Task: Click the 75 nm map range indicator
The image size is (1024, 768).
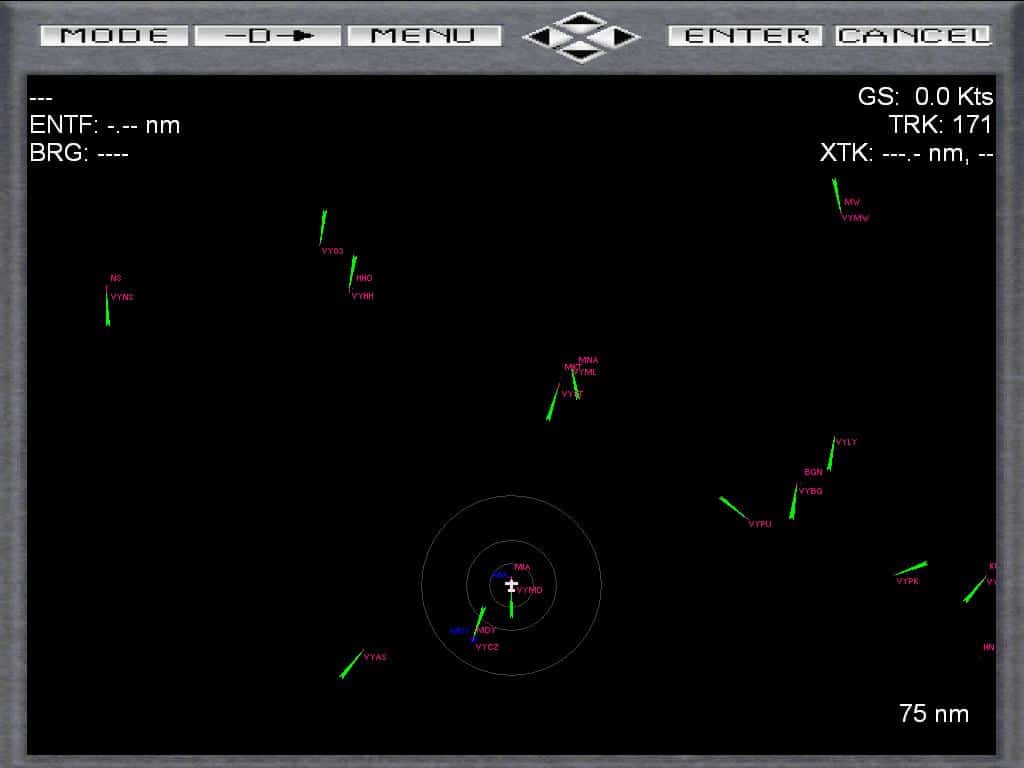Action: pos(933,713)
